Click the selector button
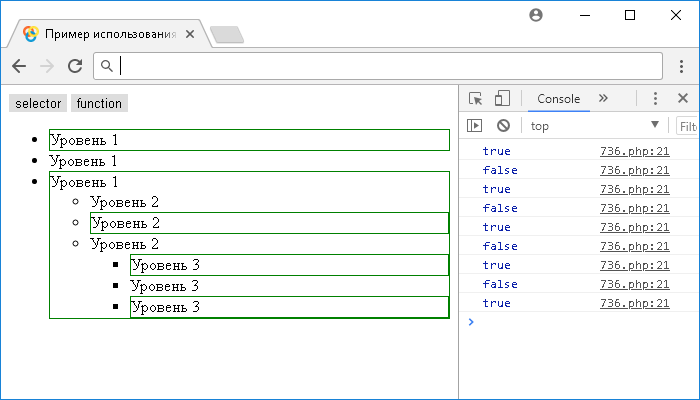The height and width of the screenshot is (400, 700). [38, 103]
